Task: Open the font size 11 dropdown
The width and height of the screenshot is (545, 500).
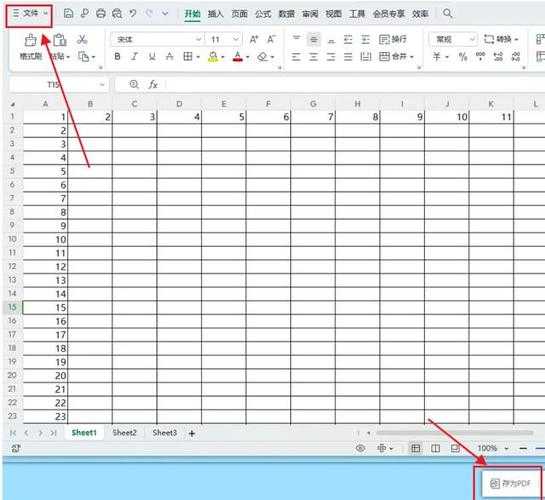Action: 236,39
